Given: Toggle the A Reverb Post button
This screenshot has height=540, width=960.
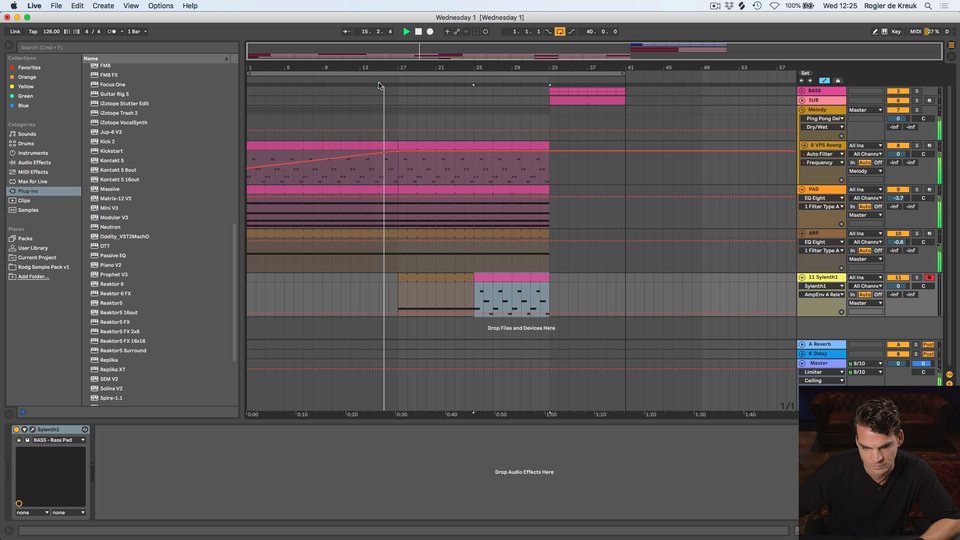Looking at the screenshot, I should (928, 344).
